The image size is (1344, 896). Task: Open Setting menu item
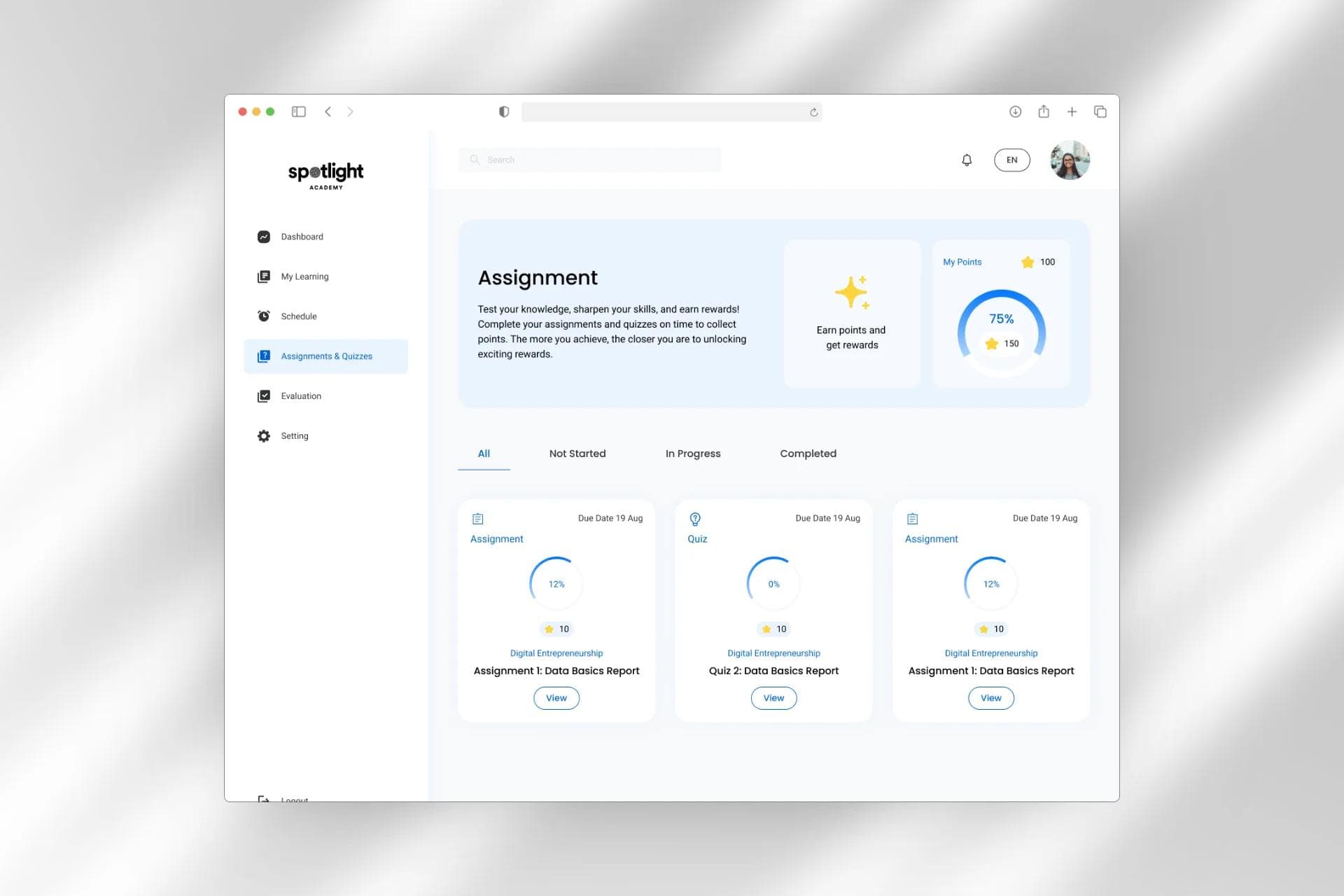click(325, 436)
